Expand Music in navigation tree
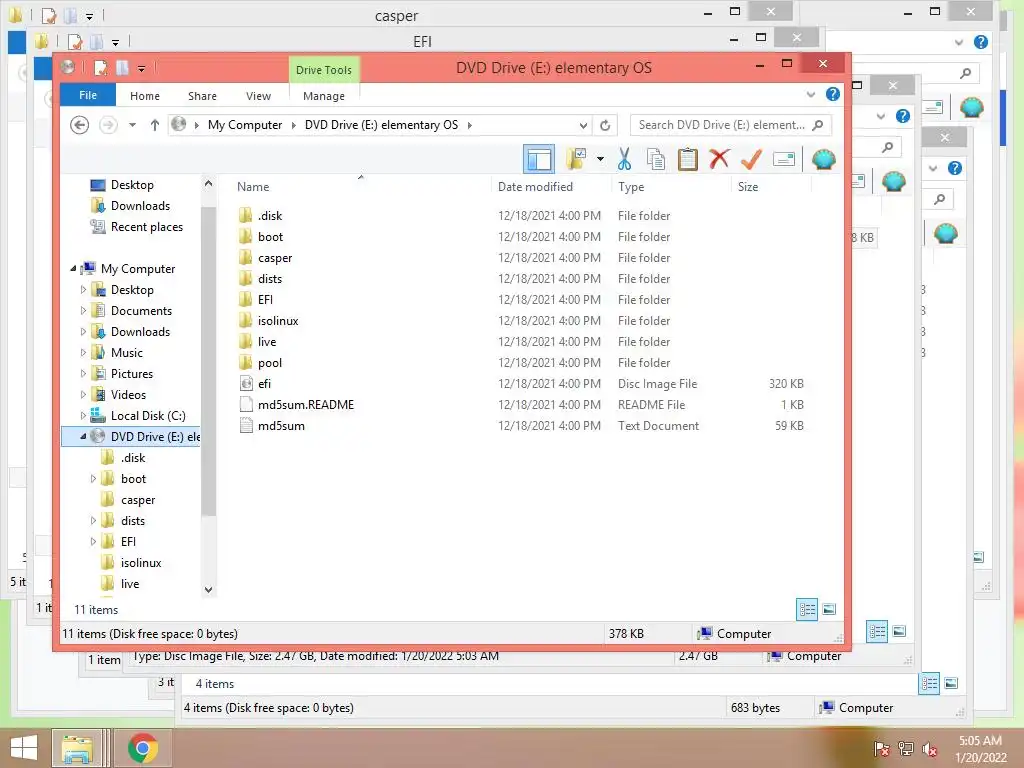 (83, 353)
